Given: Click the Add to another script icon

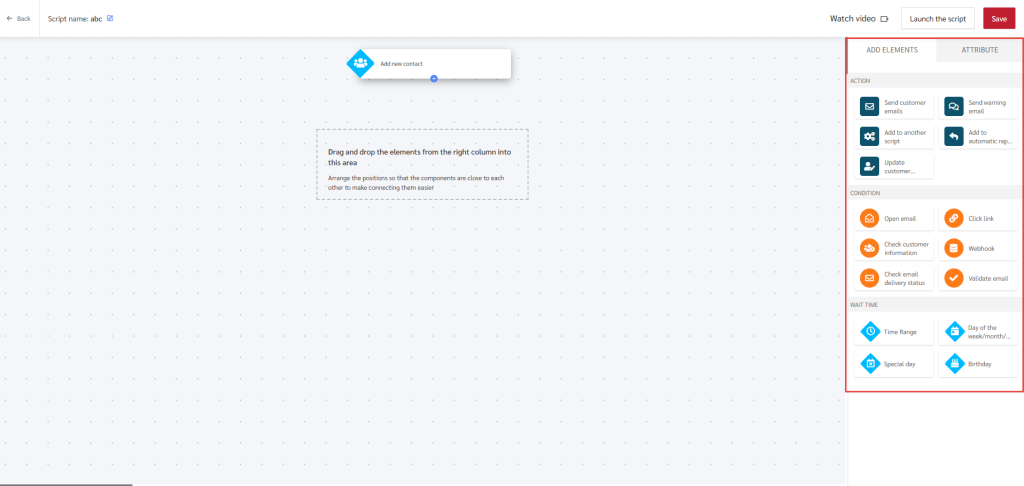Looking at the screenshot, I should (x=869, y=136).
